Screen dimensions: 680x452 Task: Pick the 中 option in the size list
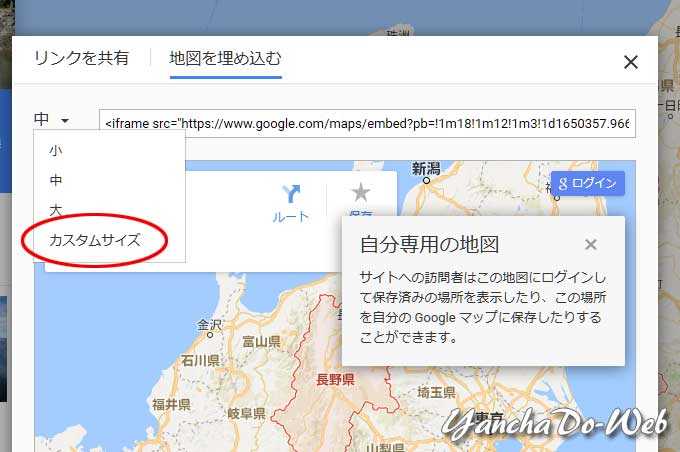[55, 181]
